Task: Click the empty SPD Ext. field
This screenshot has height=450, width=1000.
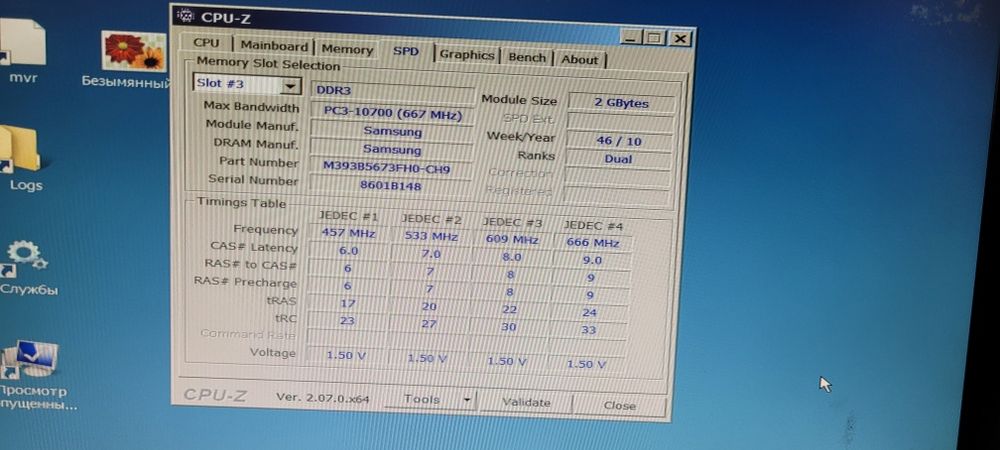Action: (621, 122)
